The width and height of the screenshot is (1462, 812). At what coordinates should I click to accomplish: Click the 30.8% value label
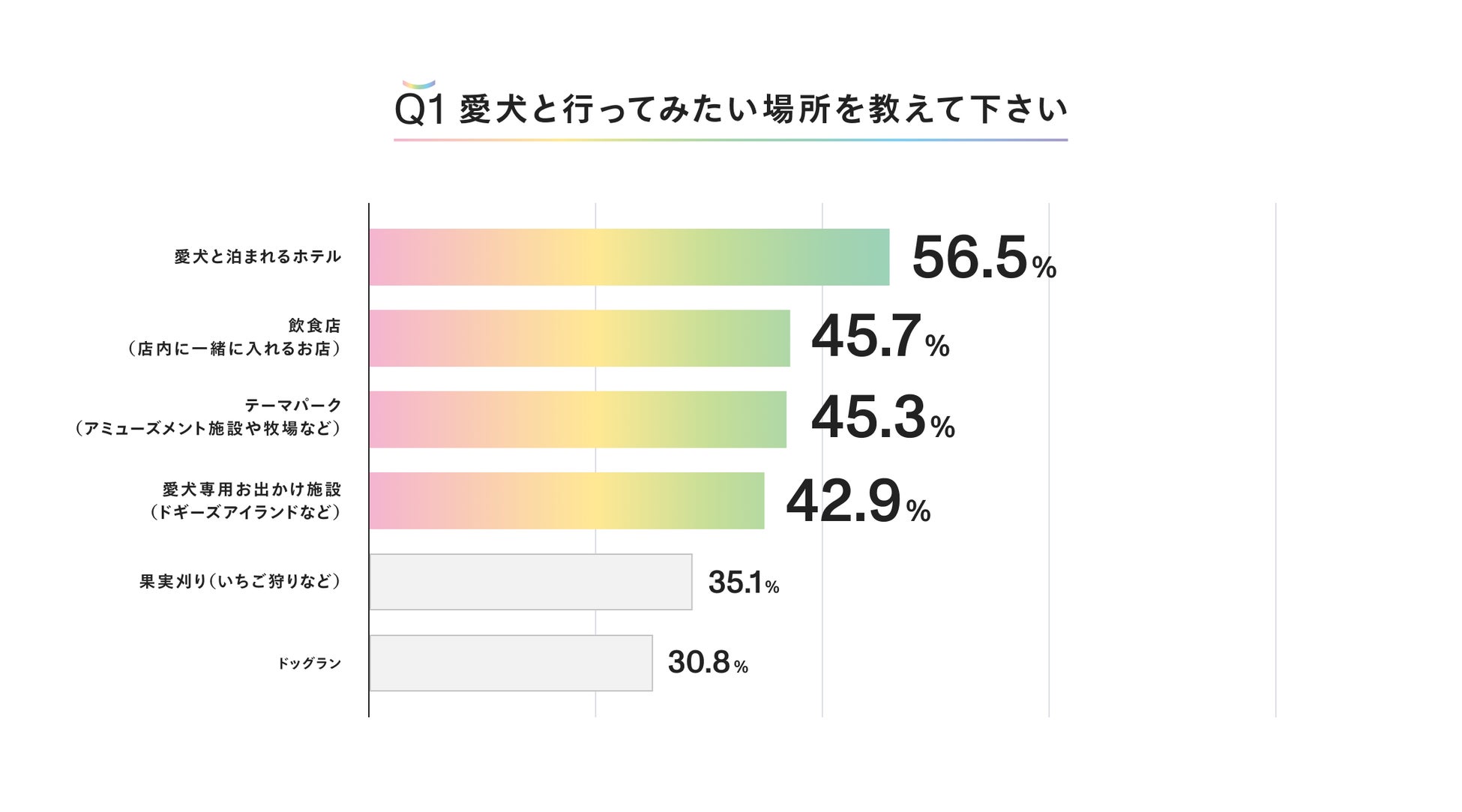point(707,663)
